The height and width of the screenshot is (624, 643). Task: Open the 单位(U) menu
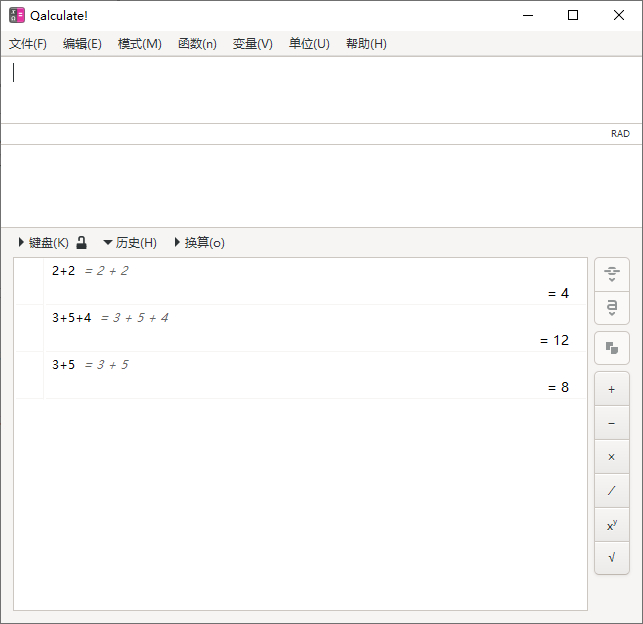[309, 44]
